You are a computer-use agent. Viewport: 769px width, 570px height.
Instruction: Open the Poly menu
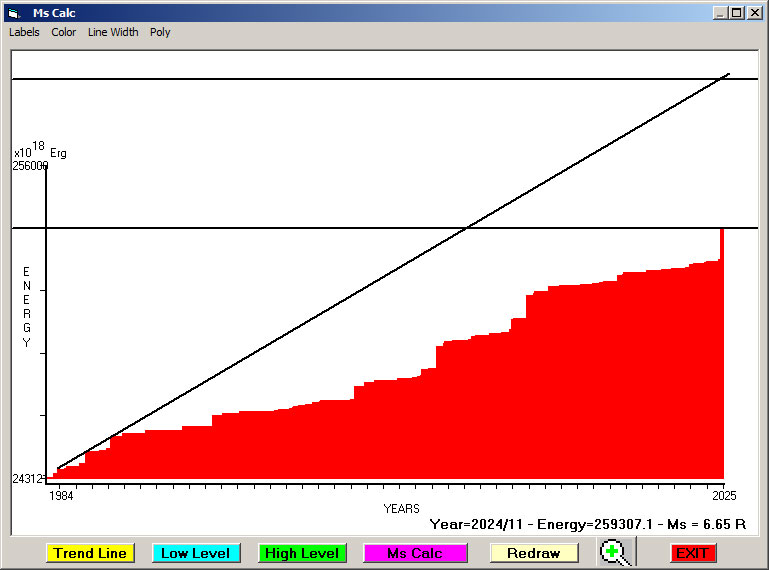(160, 32)
